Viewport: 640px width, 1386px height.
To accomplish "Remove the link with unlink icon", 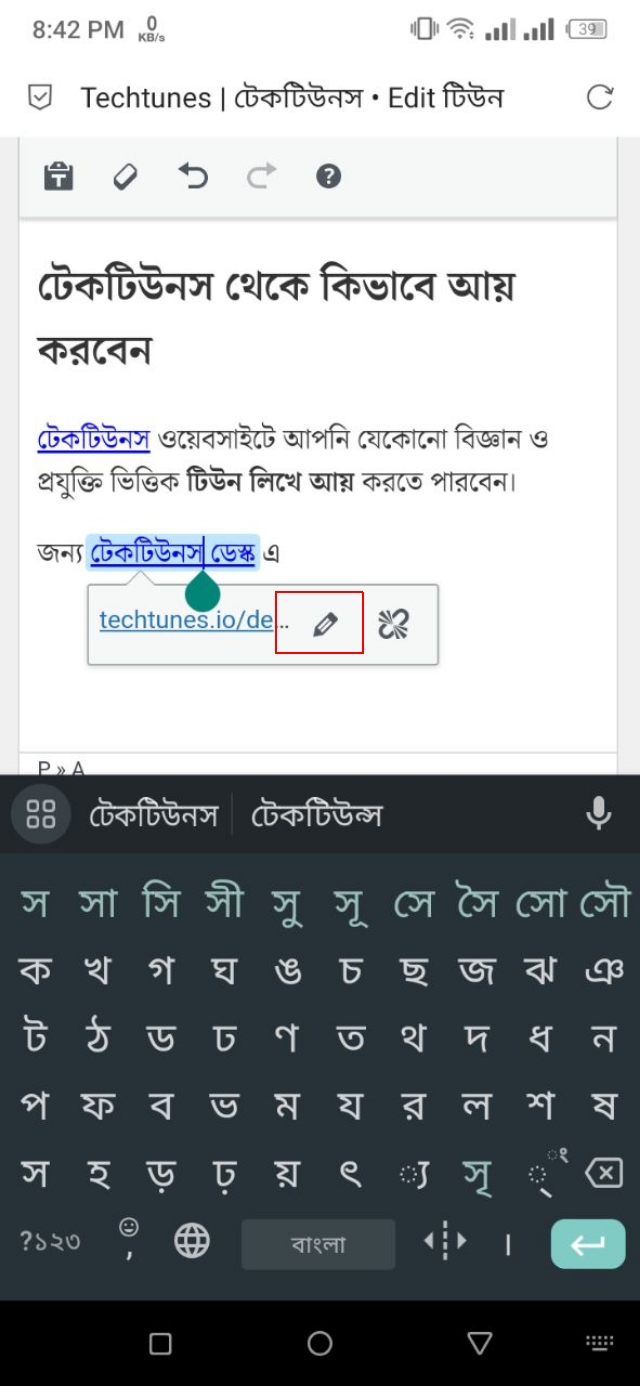I will (x=393, y=624).
